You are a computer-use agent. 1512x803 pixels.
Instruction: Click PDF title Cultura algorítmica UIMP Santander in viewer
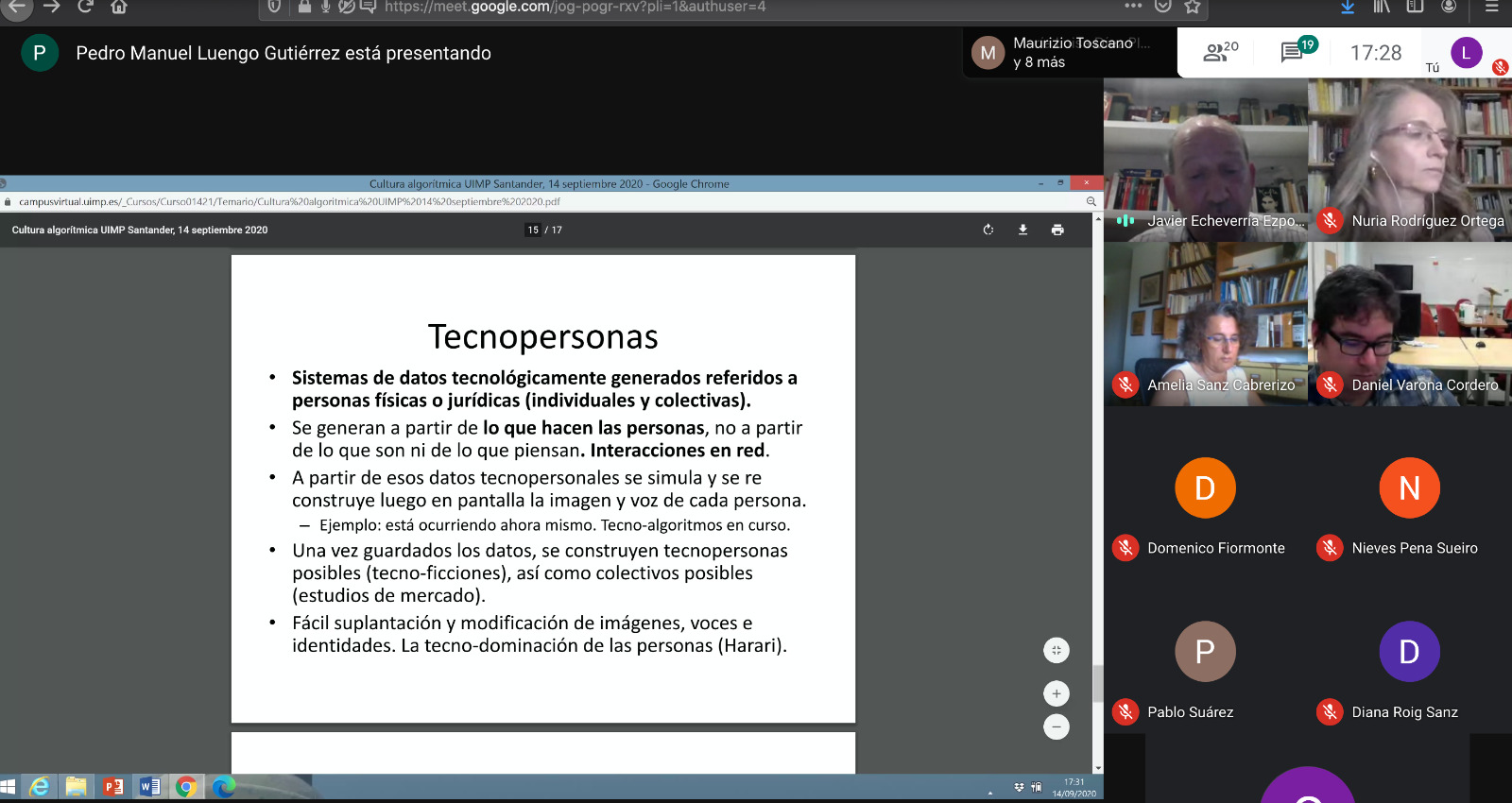click(140, 230)
